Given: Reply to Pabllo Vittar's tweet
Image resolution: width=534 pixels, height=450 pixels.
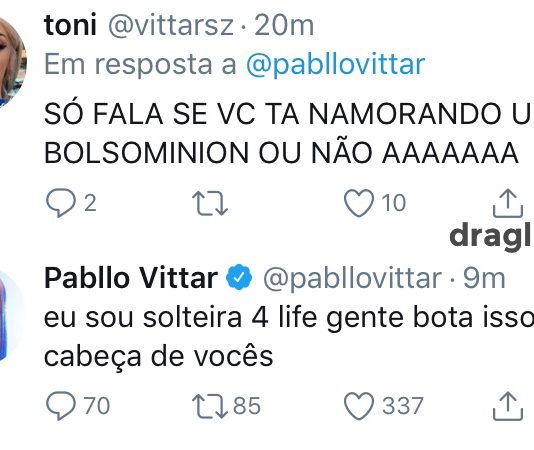Looking at the screenshot, I should [x=61, y=406].
